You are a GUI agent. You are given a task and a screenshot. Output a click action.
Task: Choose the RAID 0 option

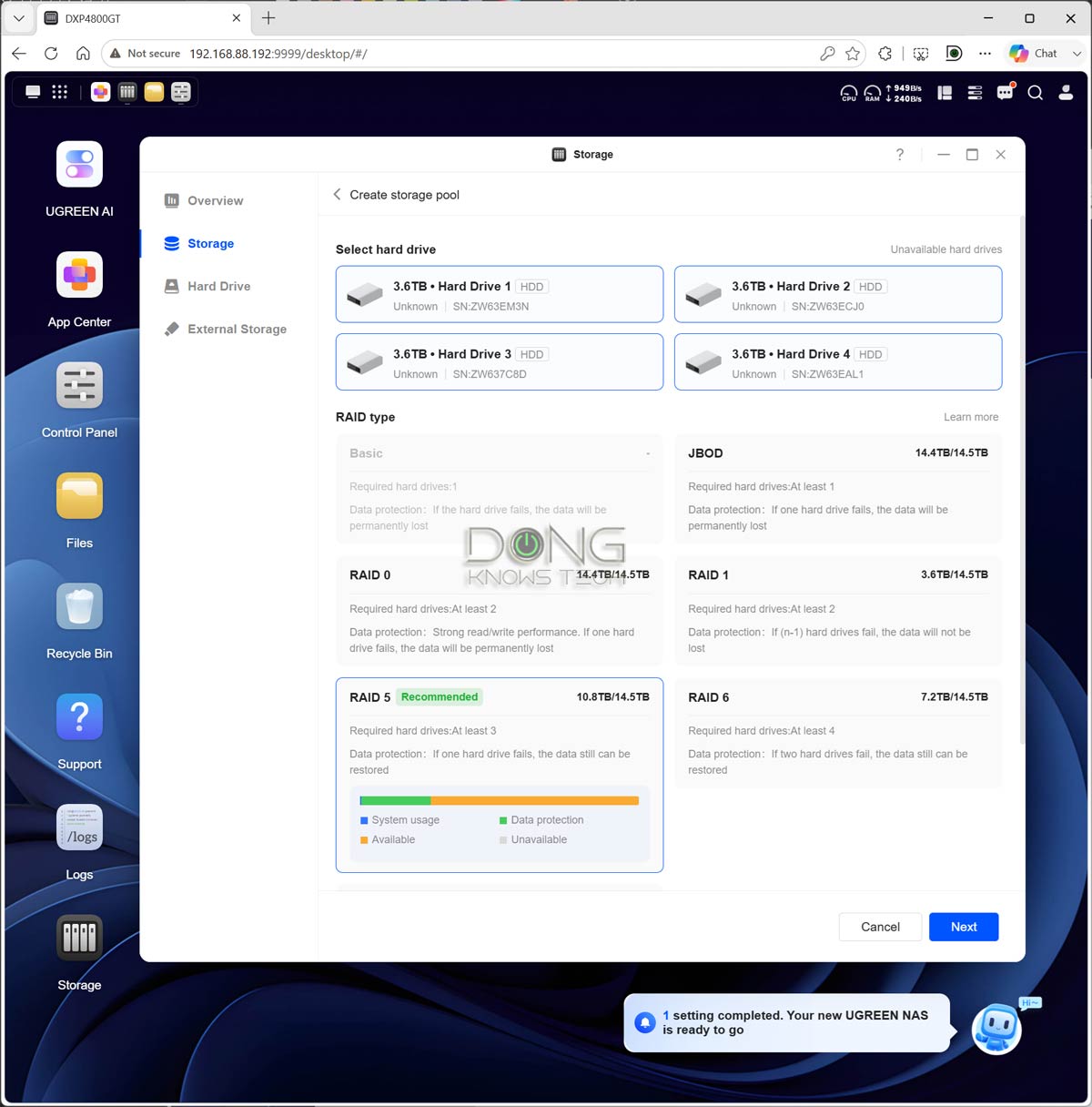[500, 611]
